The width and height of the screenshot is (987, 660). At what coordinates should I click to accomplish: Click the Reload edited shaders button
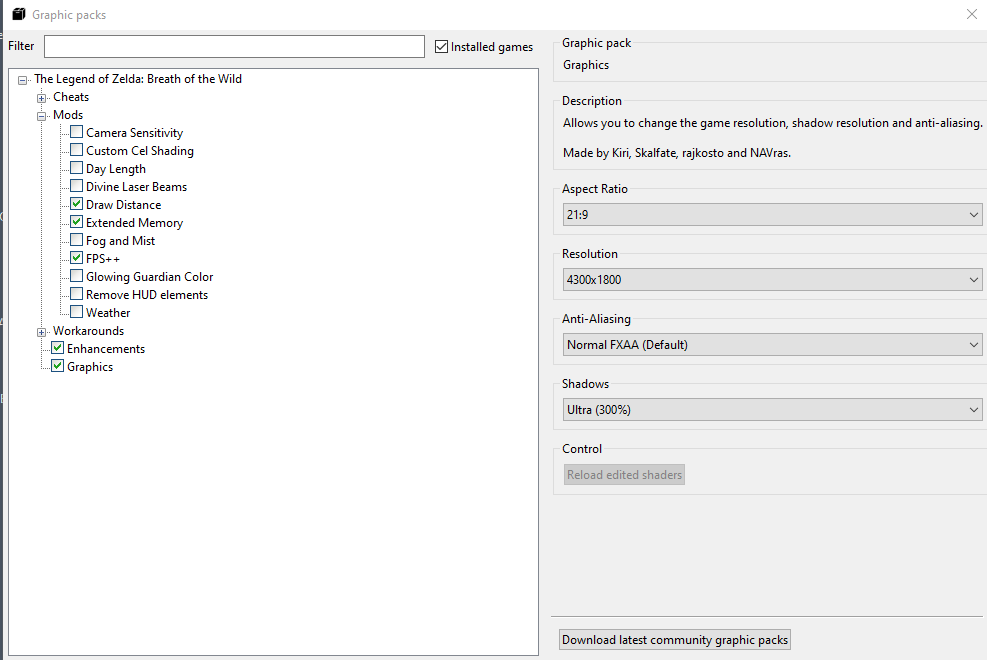(624, 474)
